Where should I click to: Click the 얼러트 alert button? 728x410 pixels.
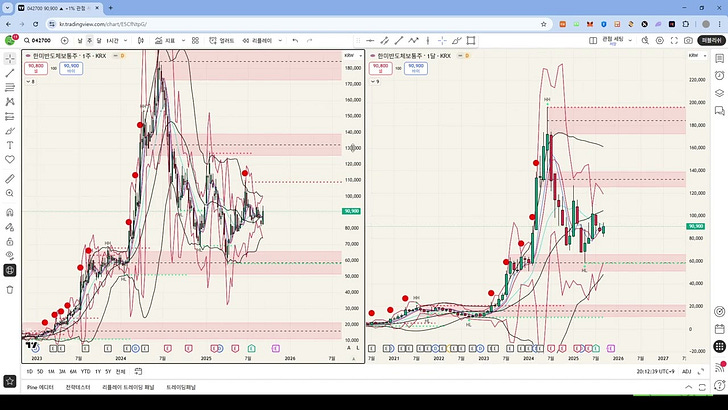coord(222,40)
